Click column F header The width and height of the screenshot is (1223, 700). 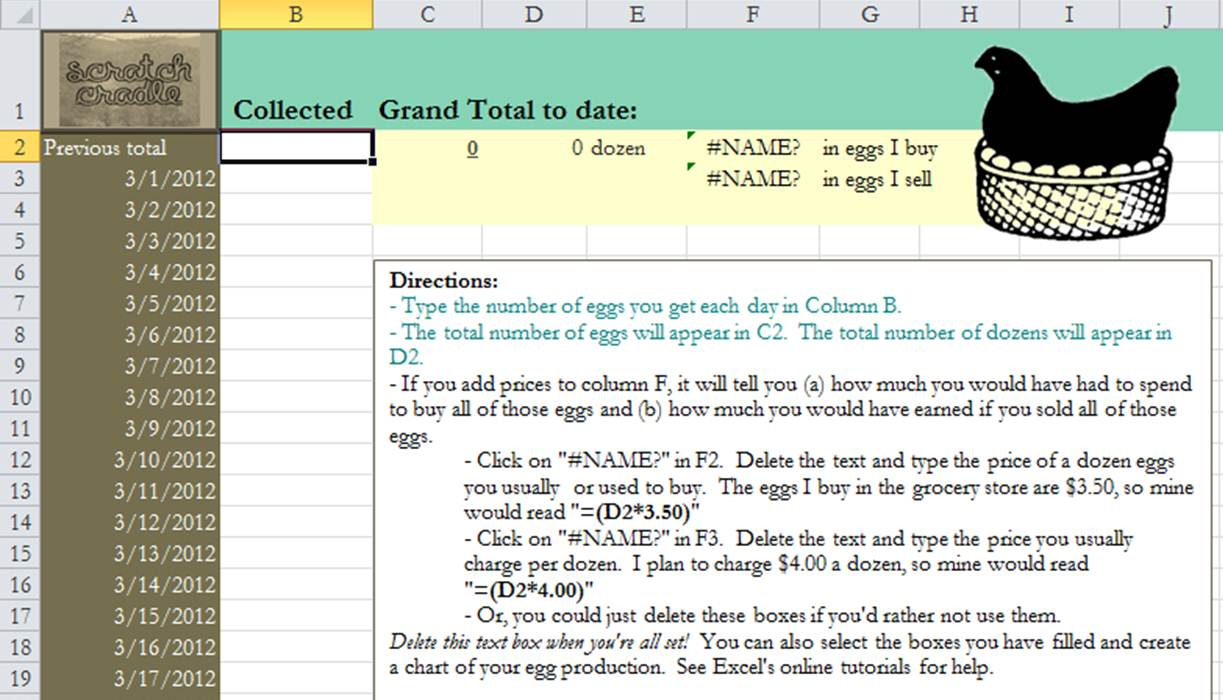(752, 14)
